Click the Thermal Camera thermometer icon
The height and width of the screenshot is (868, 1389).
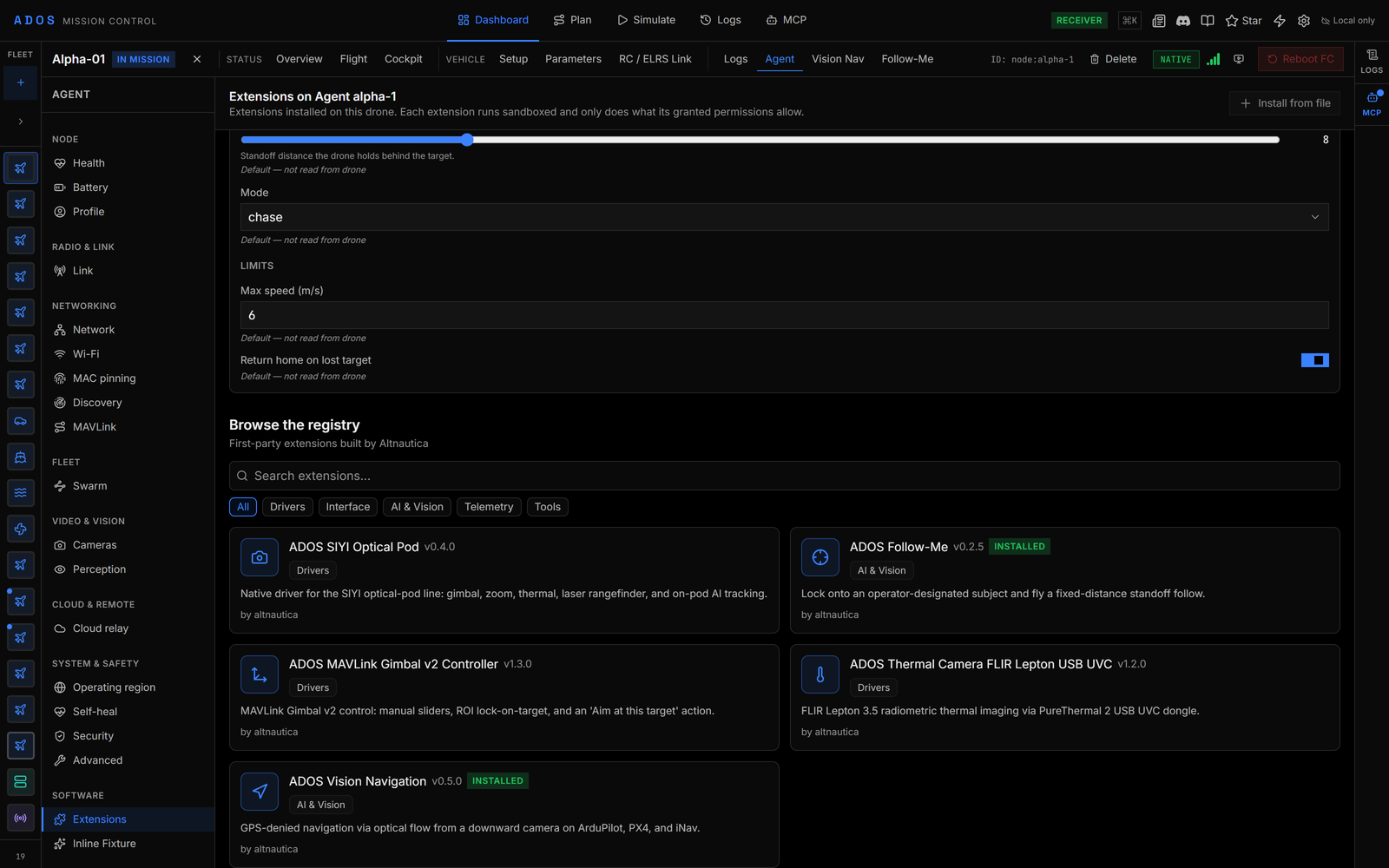820,674
